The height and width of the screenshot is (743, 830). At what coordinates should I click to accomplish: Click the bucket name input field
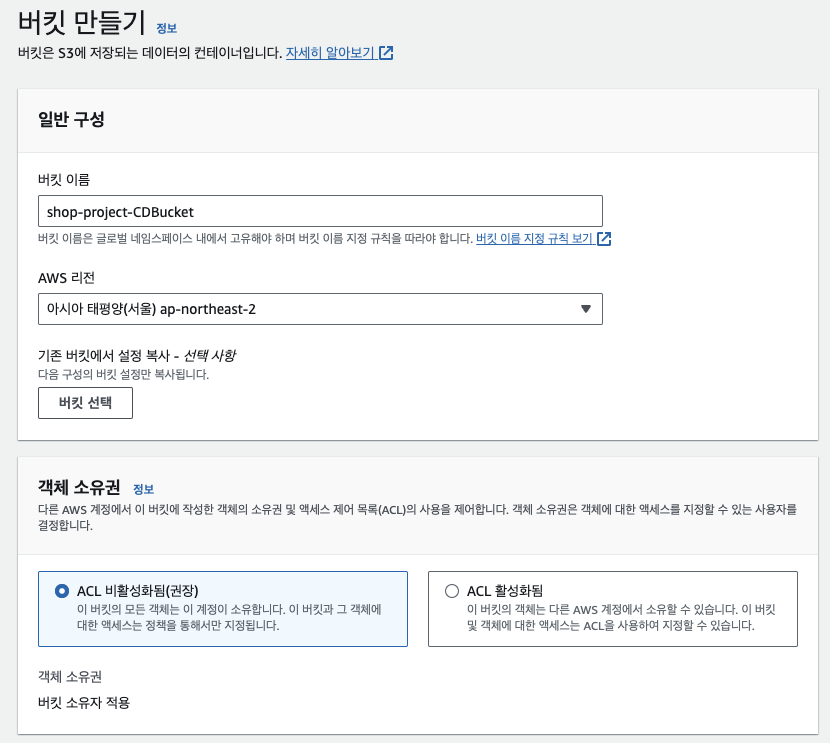(320, 211)
